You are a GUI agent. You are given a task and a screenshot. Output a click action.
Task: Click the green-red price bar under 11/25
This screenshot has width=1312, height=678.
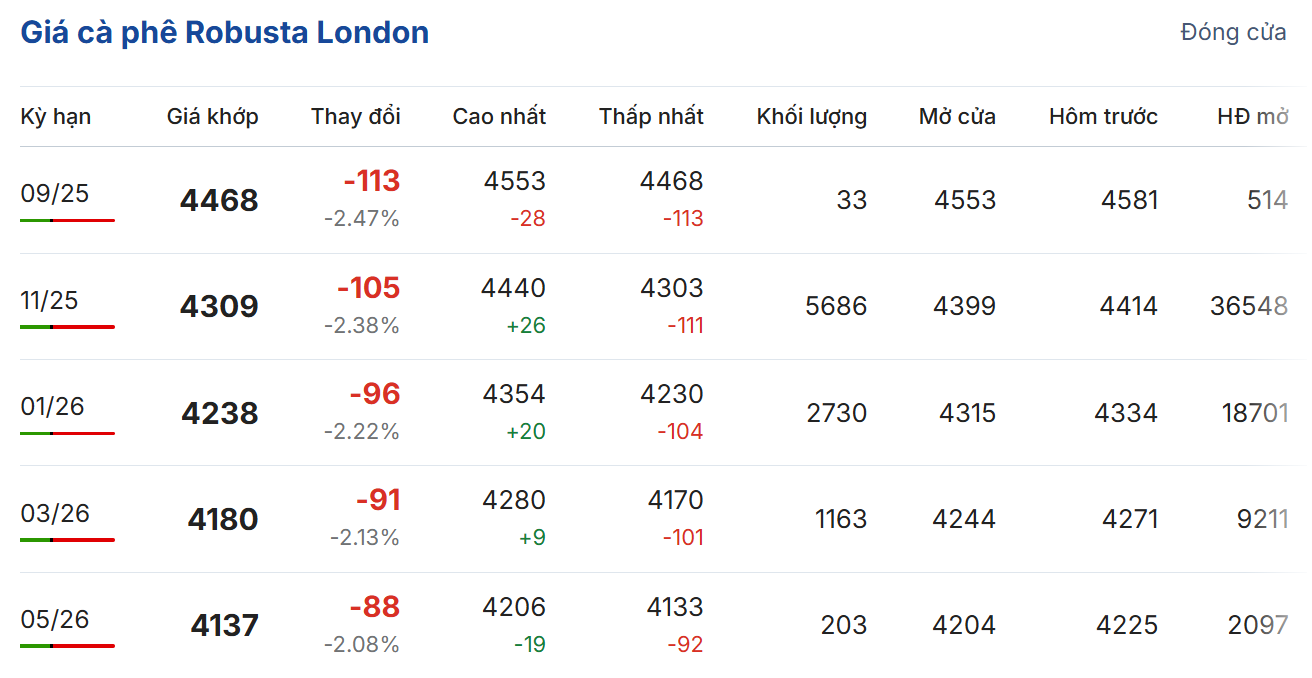67,327
